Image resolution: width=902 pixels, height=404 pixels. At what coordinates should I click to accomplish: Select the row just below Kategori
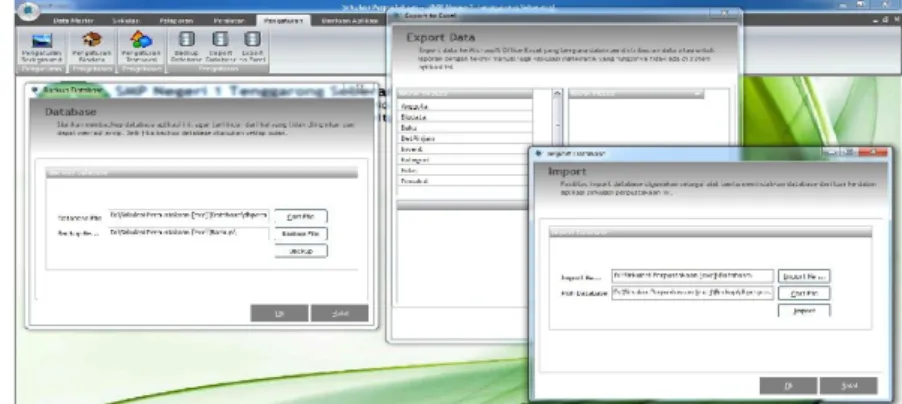(465, 170)
